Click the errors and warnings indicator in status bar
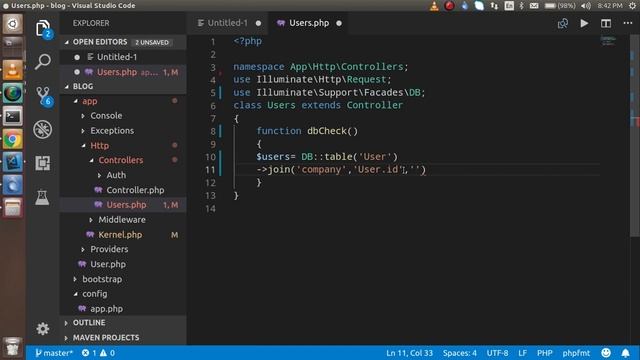The width and height of the screenshot is (640, 360). [x=98, y=353]
